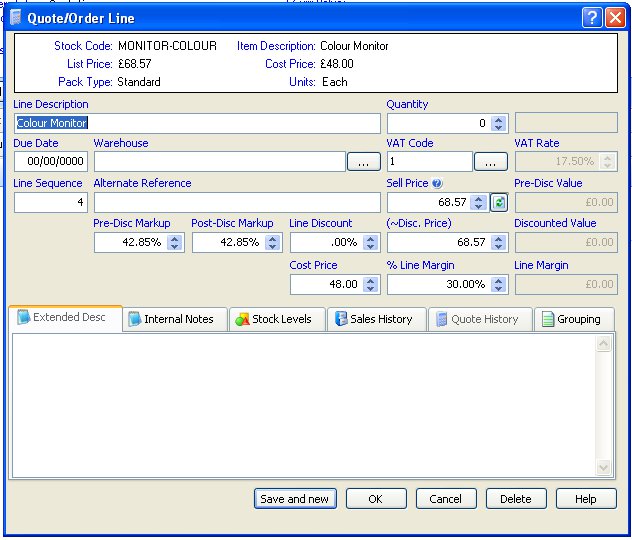Decrease Line Discount with the down arrow

[370, 246]
